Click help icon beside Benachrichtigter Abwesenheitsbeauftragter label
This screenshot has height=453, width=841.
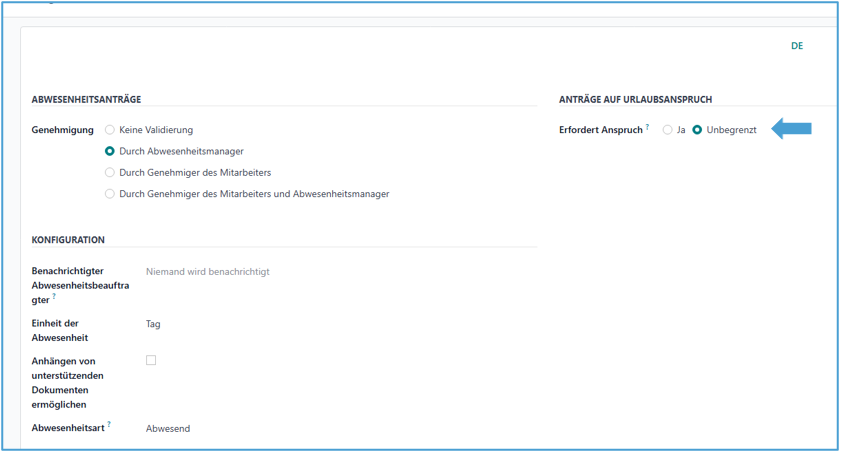(x=54, y=297)
